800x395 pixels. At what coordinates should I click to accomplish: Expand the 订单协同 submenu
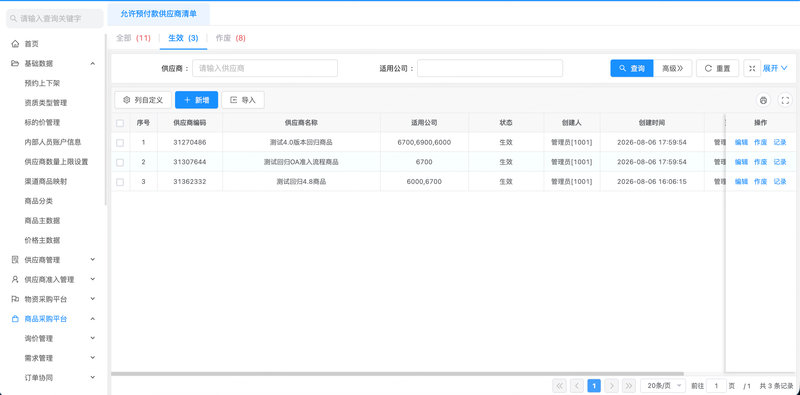point(93,378)
